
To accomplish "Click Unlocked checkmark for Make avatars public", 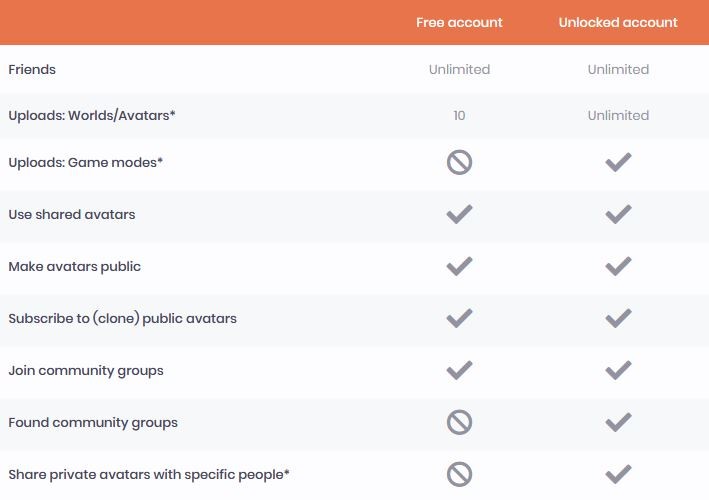I will point(618,266).
